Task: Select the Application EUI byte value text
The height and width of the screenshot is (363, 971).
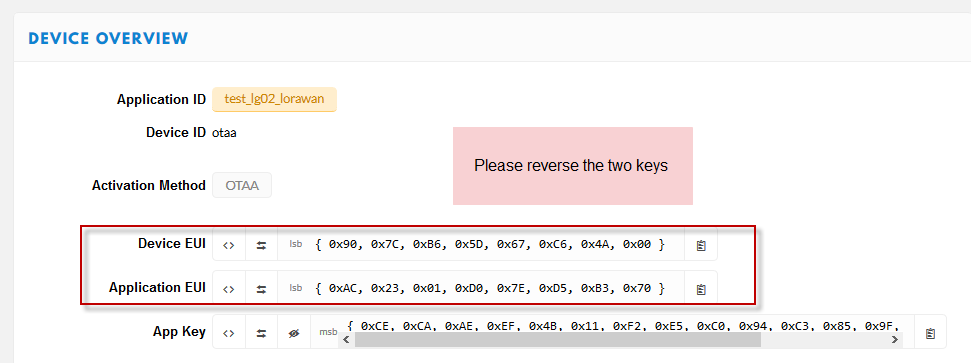Action: pos(490,288)
